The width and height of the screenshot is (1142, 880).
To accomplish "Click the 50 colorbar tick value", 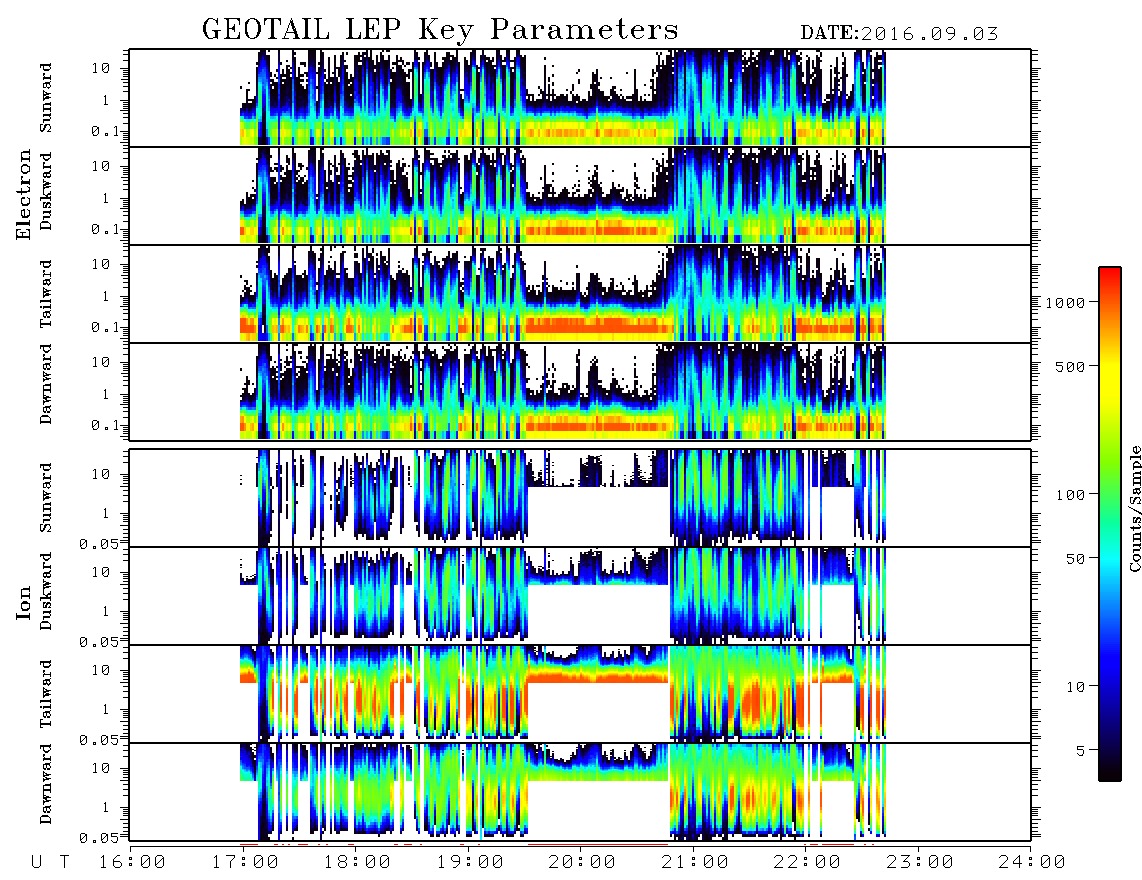I will tap(1076, 559).
